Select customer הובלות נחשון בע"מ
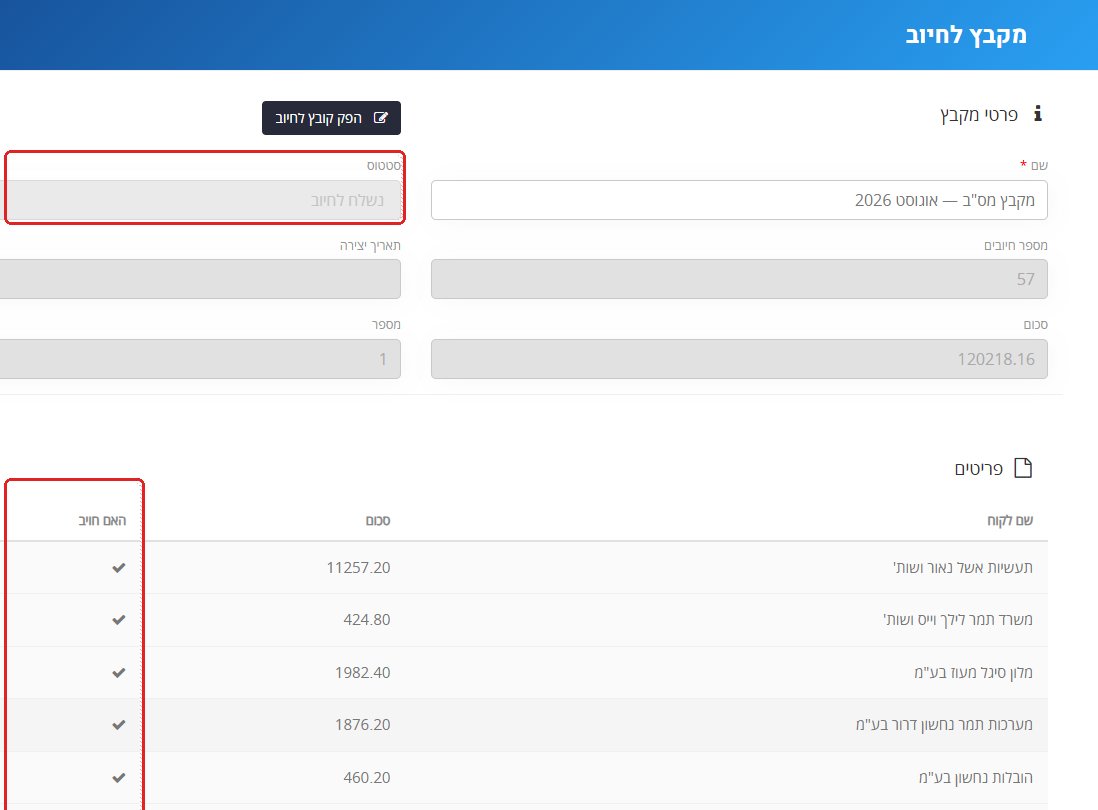Viewport: 1098px width, 810px height. 975,777
